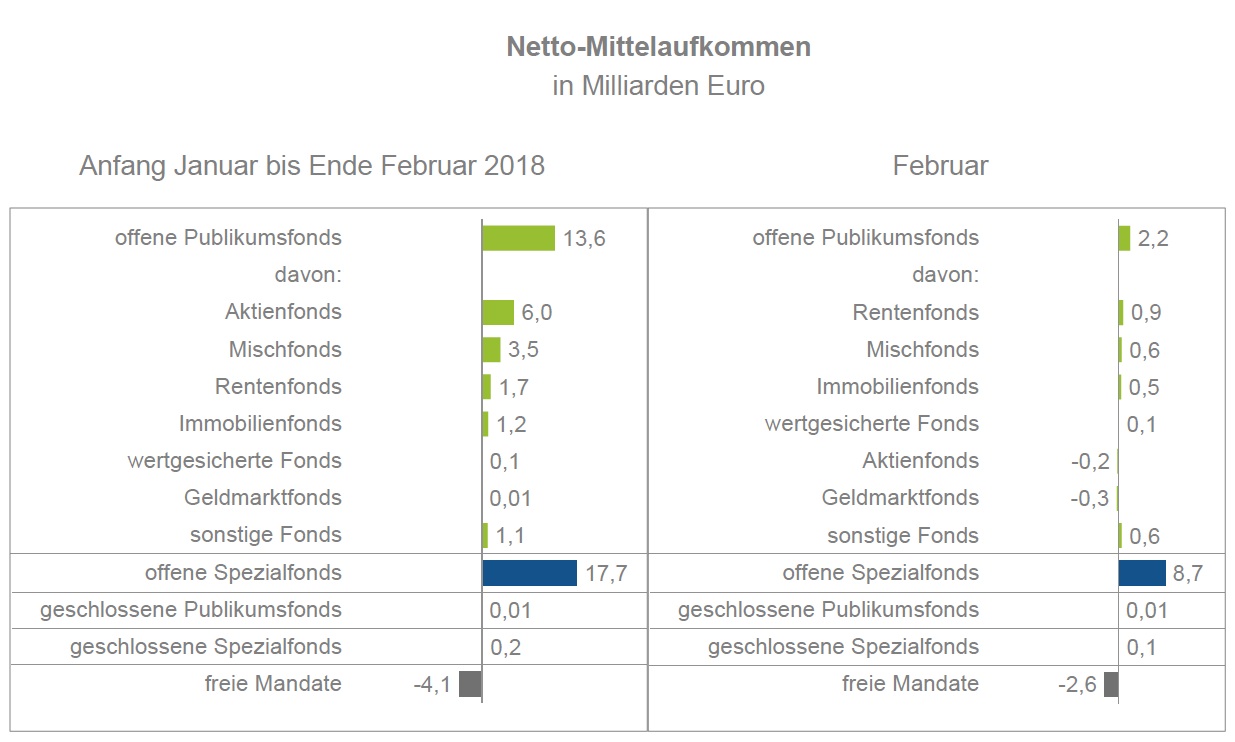Click the -0,3 Geldmarktfonds value
1235x742 pixels.
1089,498
